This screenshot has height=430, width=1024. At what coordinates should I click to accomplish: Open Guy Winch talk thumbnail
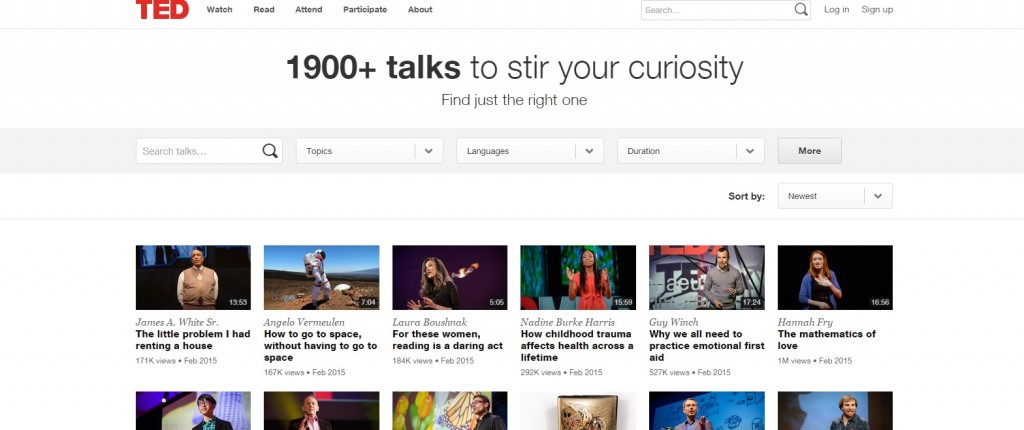(x=707, y=278)
